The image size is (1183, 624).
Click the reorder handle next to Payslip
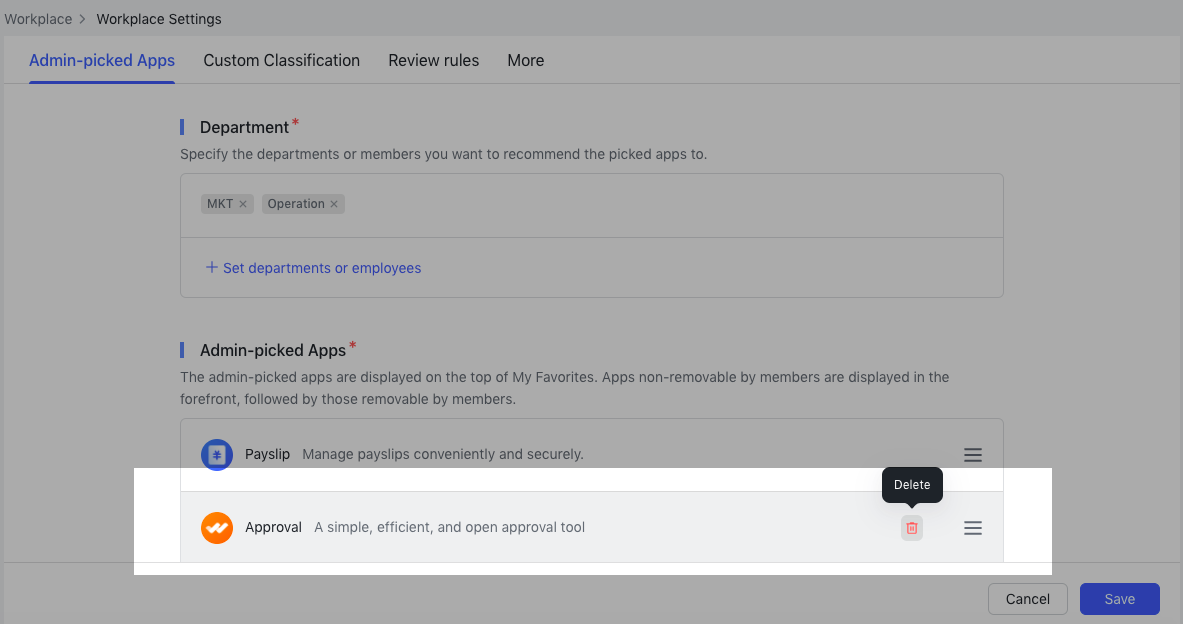[972, 454]
